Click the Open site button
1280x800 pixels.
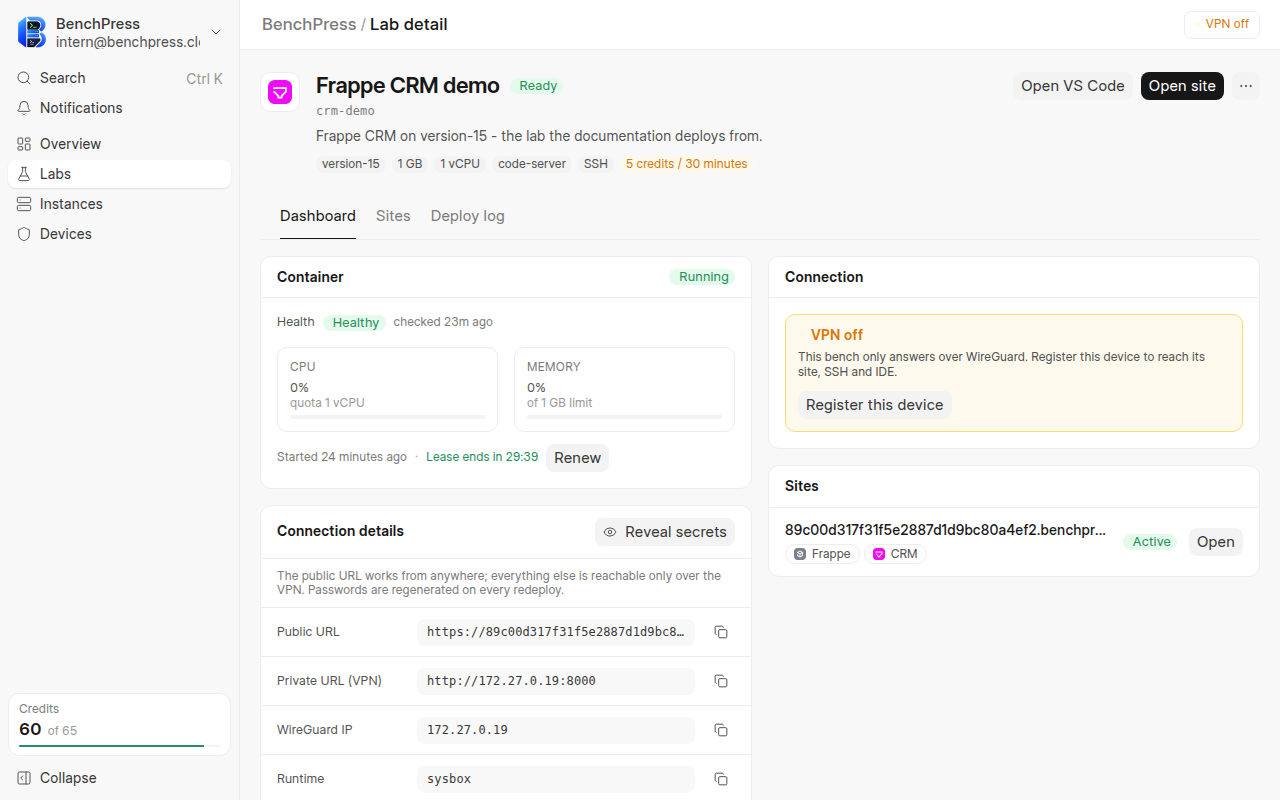pos(1182,86)
